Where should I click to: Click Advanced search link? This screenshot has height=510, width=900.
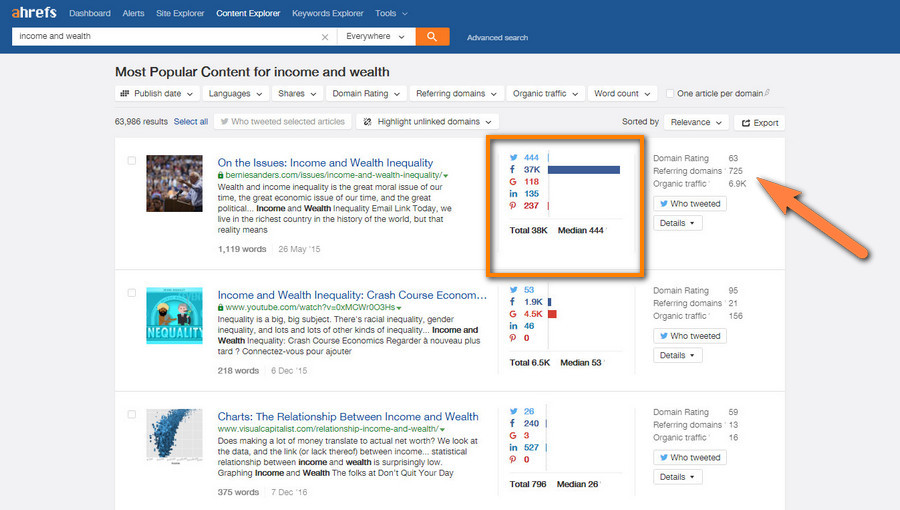(497, 38)
